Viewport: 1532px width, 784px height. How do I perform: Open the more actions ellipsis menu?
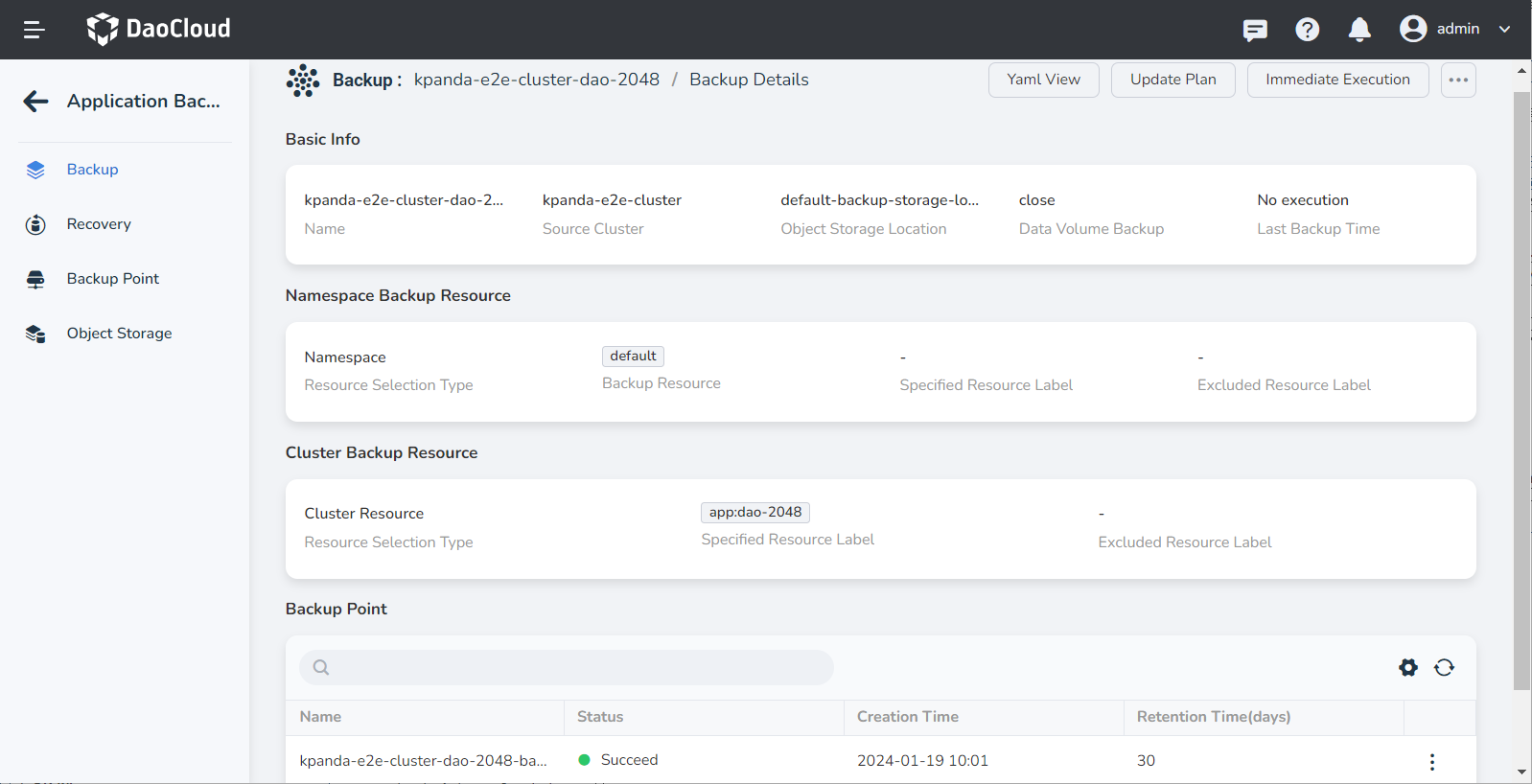click(x=1457, y=80)
